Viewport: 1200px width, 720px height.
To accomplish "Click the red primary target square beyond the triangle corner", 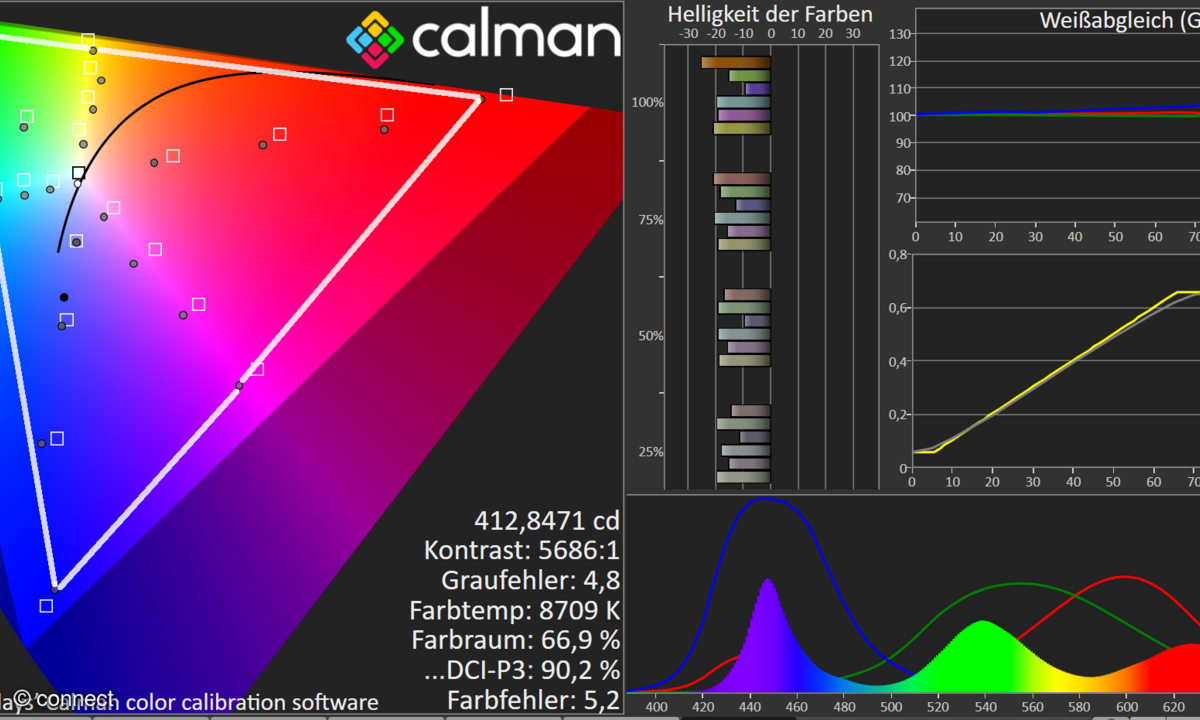I will tap(506, 95).
